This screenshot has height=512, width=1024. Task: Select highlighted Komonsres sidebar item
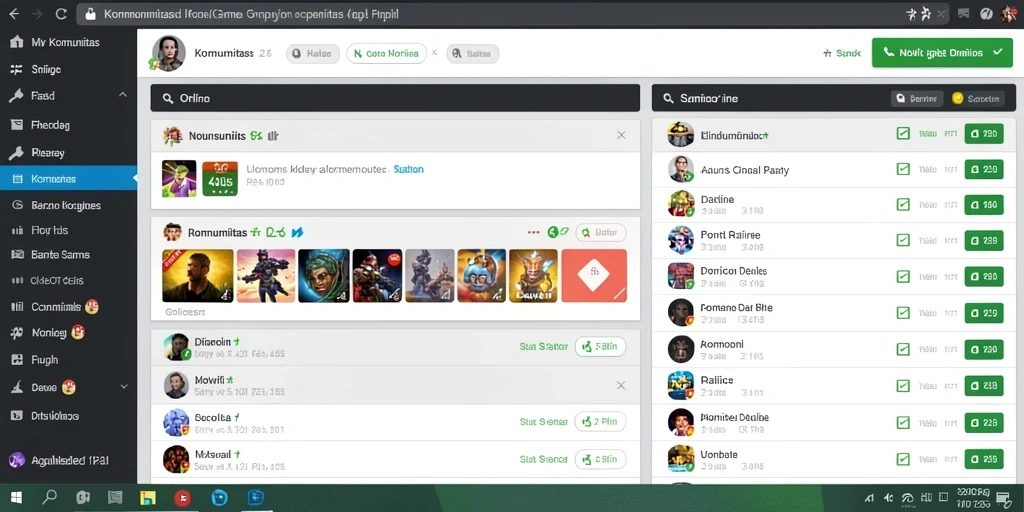69,178
